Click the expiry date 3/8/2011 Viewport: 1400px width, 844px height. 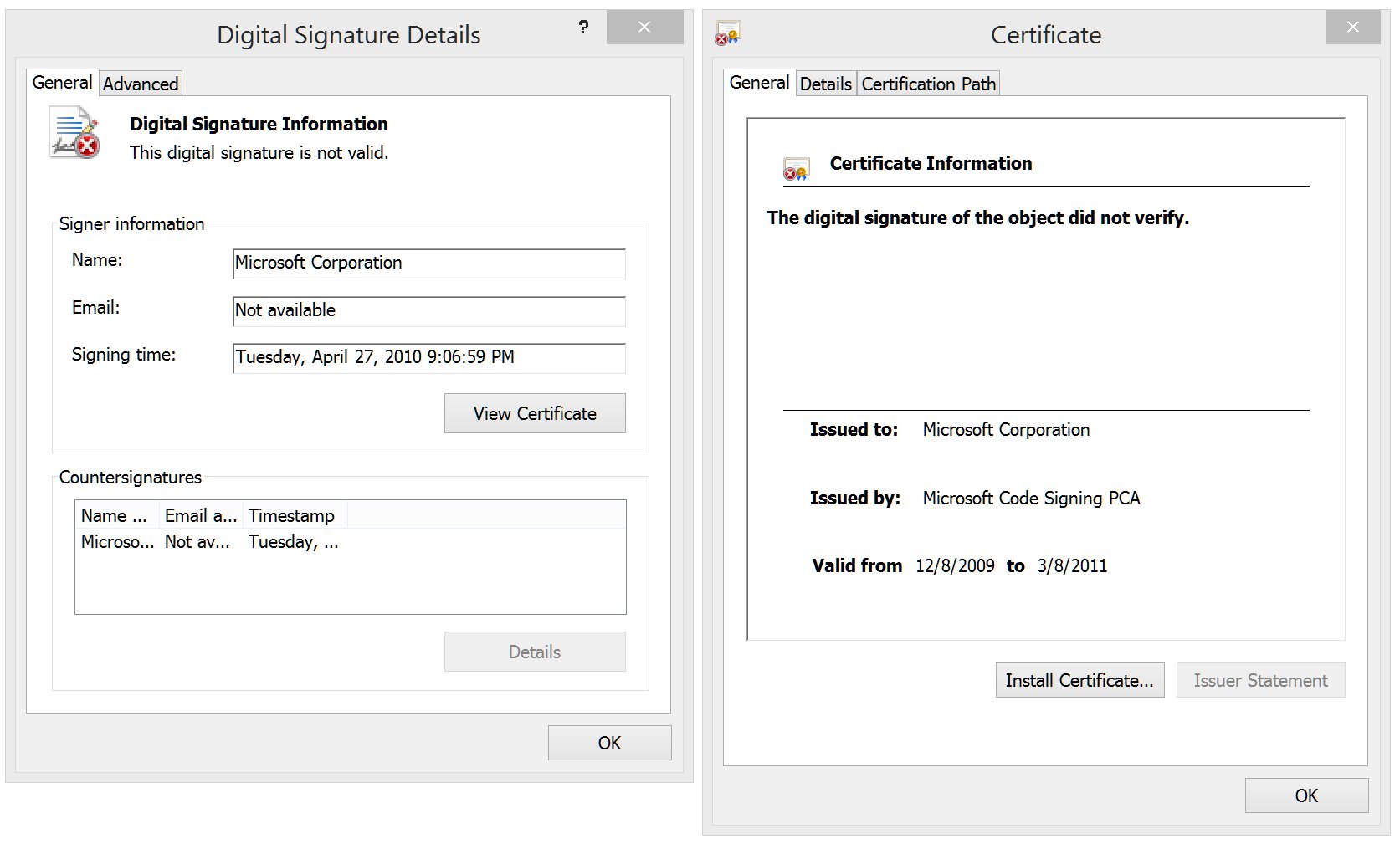click(1072, 565)
